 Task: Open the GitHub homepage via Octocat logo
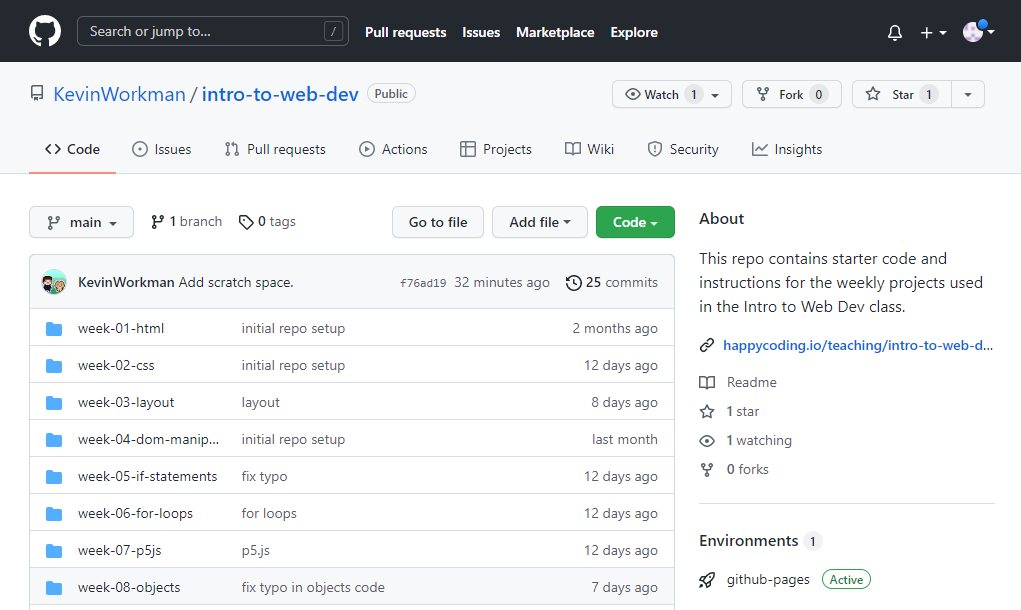coord(45,31)
